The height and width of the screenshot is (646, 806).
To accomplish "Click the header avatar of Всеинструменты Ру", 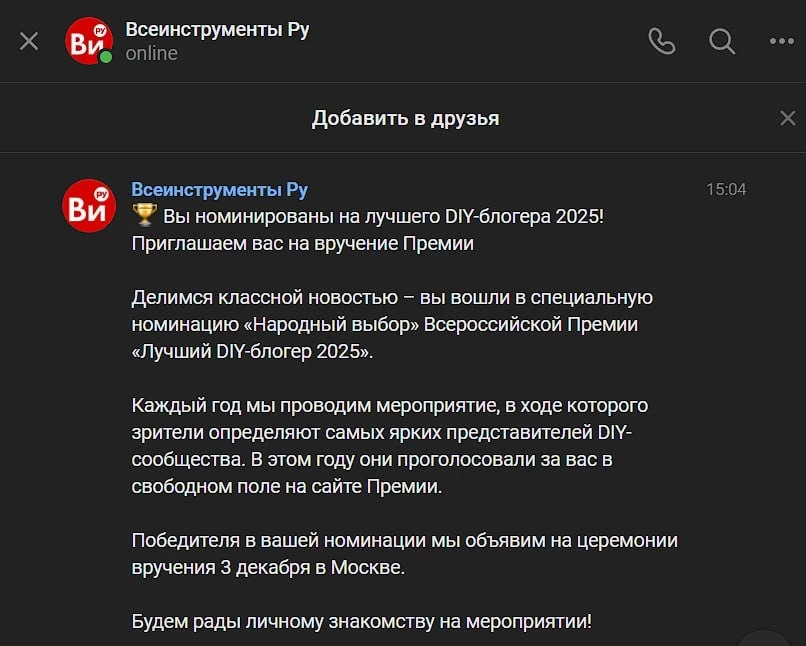I will (88, 41).
